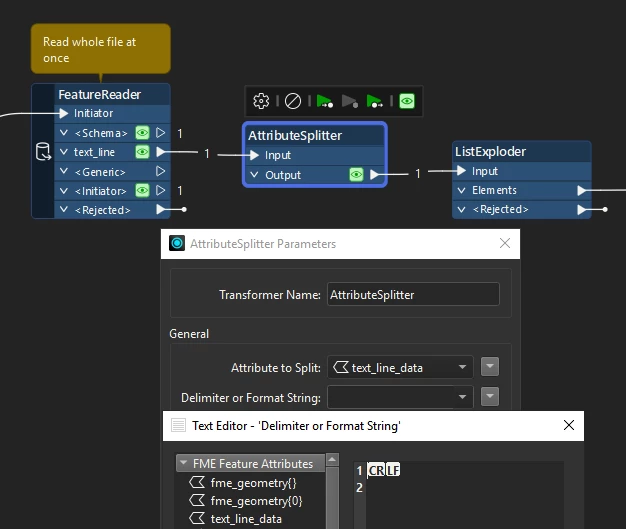Expand FeatureReader Rejected port attributes
The height and width of the screenshot is (529, 626).
[x=63, y=209]
